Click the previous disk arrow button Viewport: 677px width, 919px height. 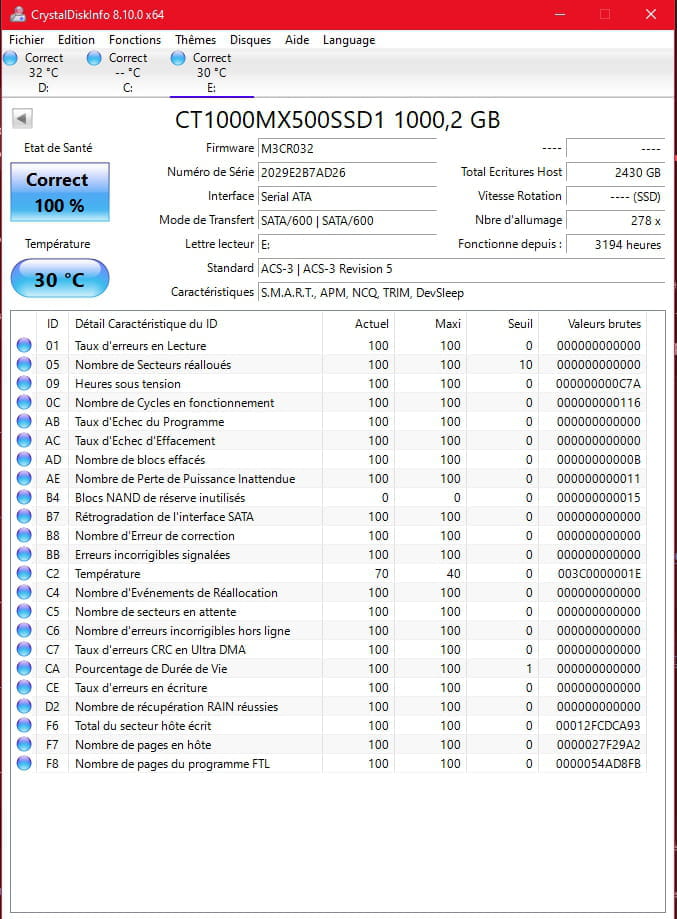click(x=22, y=118)
